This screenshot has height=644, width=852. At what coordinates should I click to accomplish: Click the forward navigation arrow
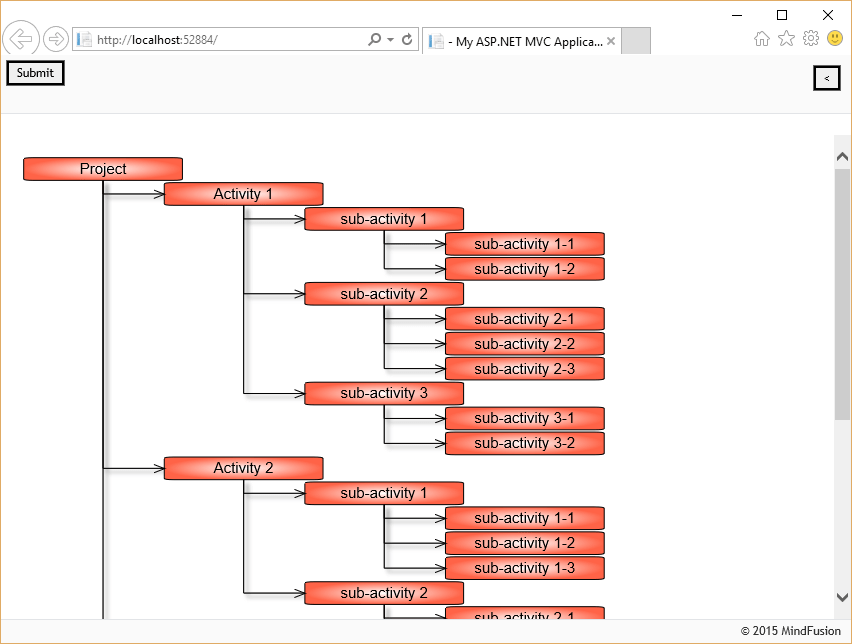pos(56,38)
